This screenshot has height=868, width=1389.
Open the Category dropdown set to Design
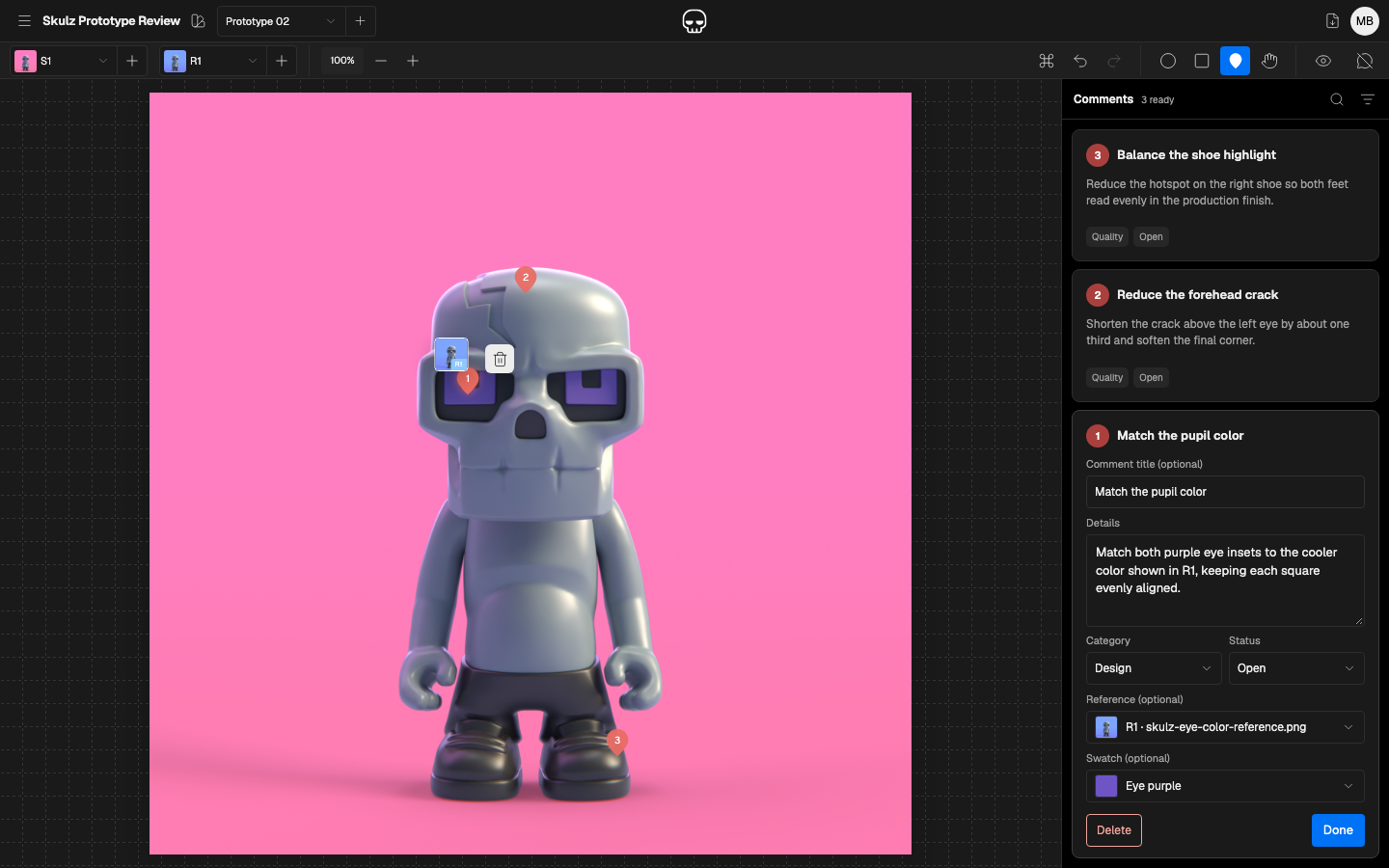click(1154, 668)
